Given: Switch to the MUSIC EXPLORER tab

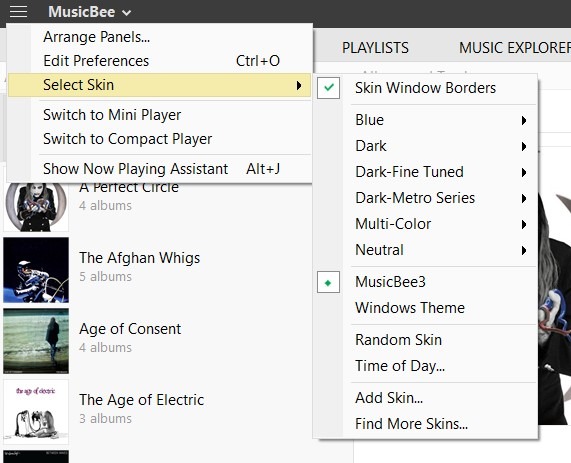Looking at the screenshot, I should [x=515, y=48].
